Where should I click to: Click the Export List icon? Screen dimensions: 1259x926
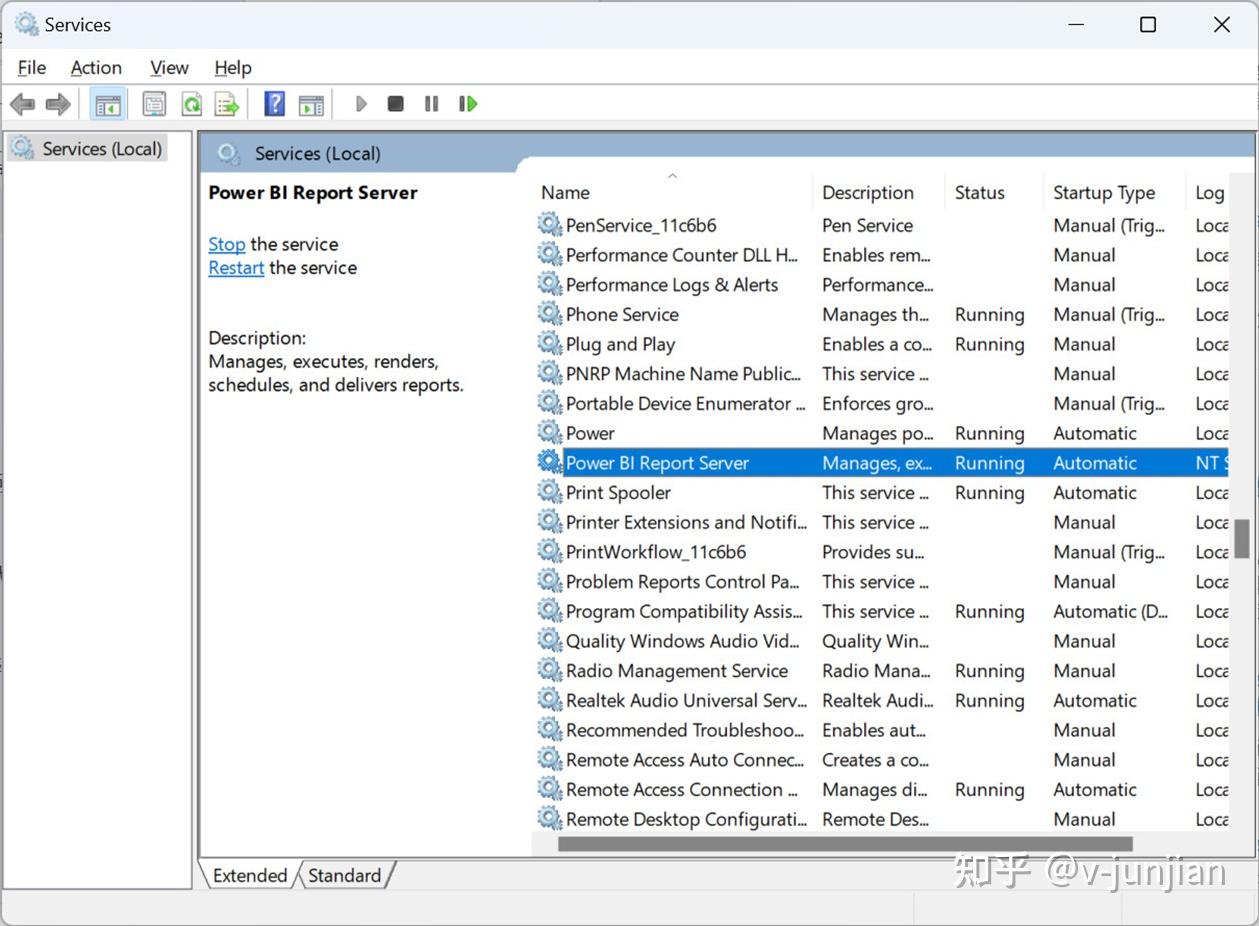tap(226, 103)
